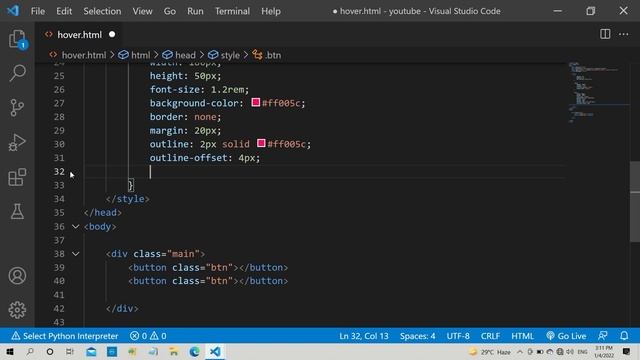Screen dimensions: 640x360
Task: Click the closing '</style>' tag text
Action: click(128, 199)
